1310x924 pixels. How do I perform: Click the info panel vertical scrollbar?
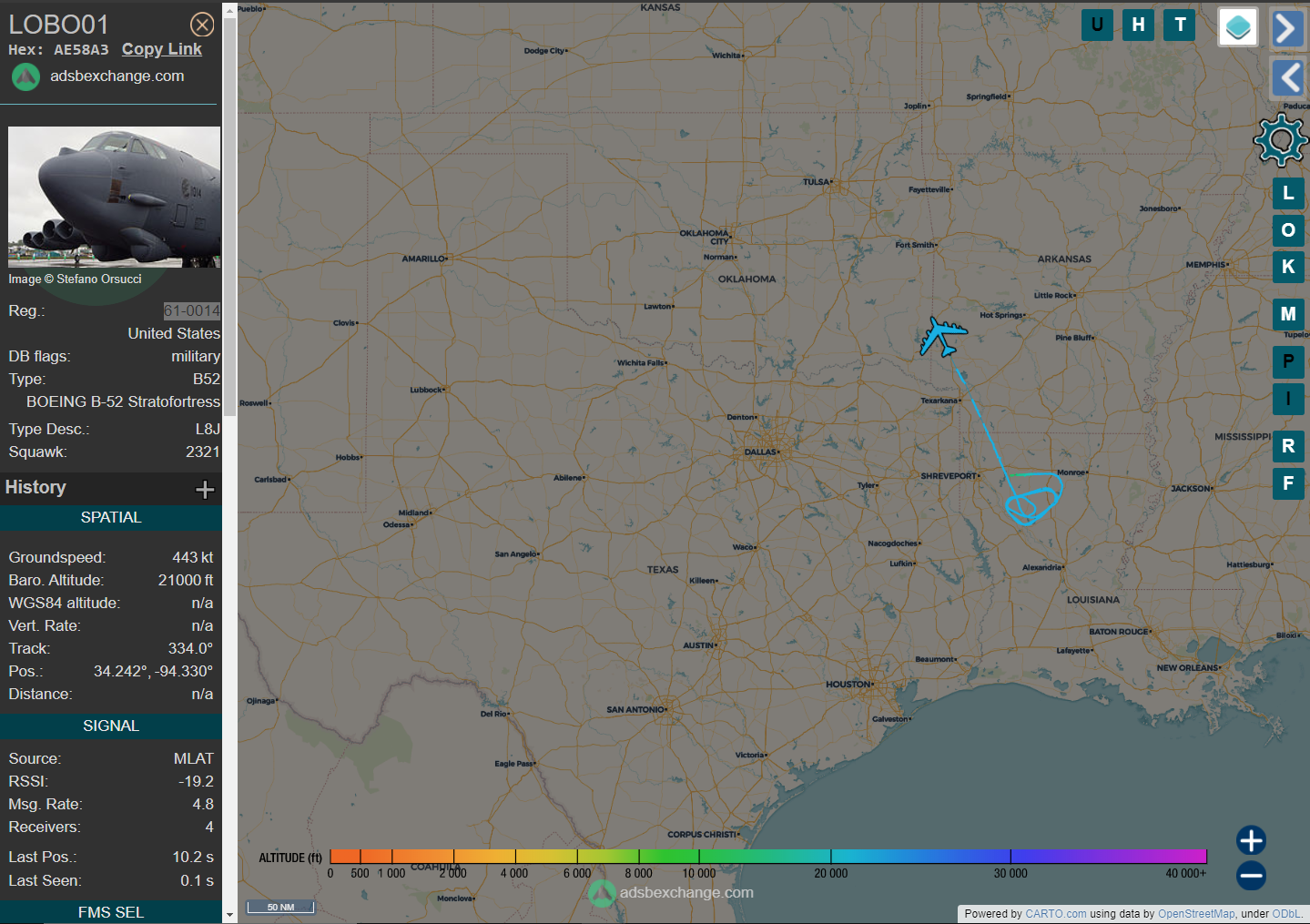(x=229, y=217)
